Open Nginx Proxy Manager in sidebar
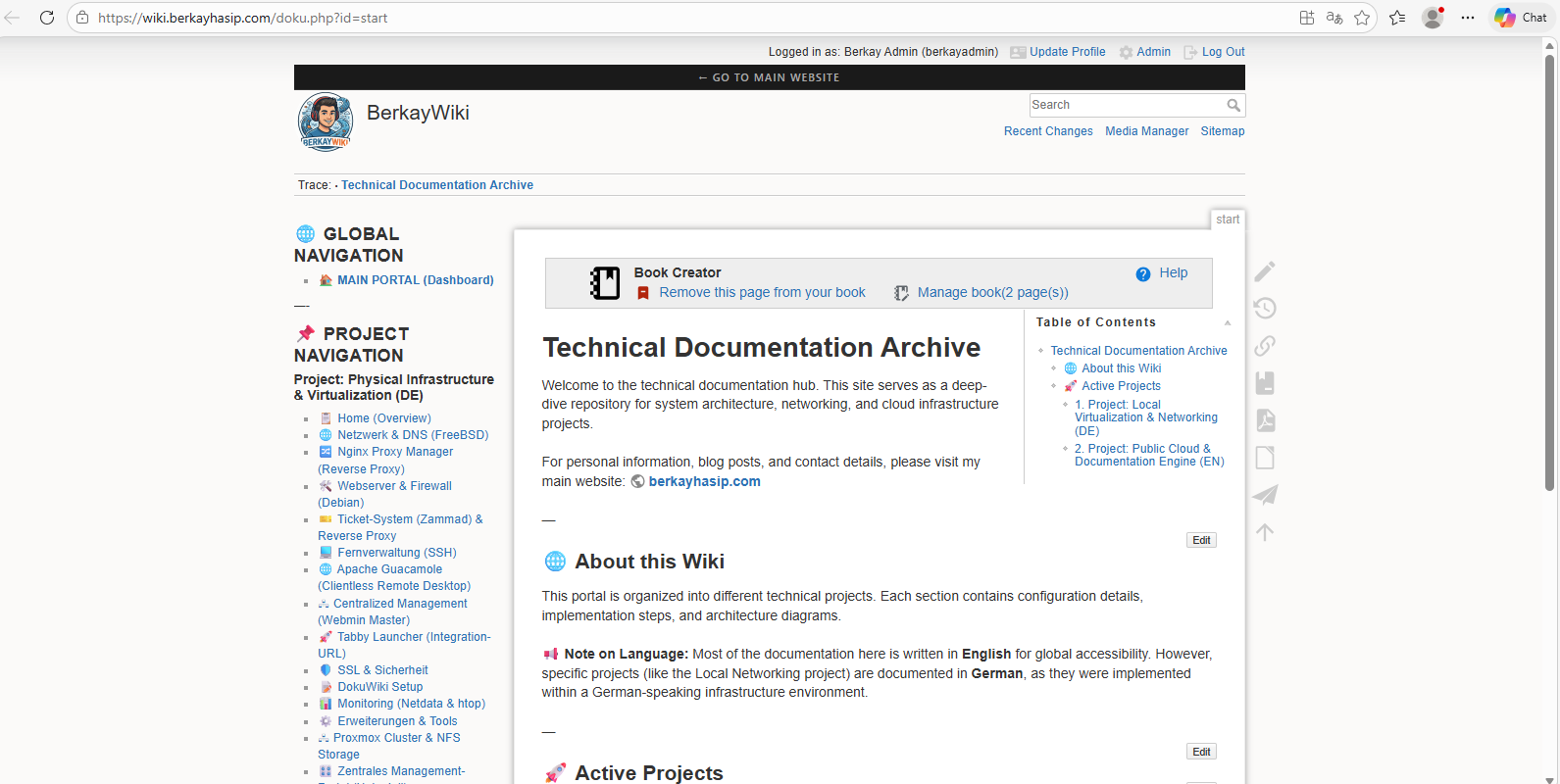This screenshot has width=1560, height=784. 395,452
